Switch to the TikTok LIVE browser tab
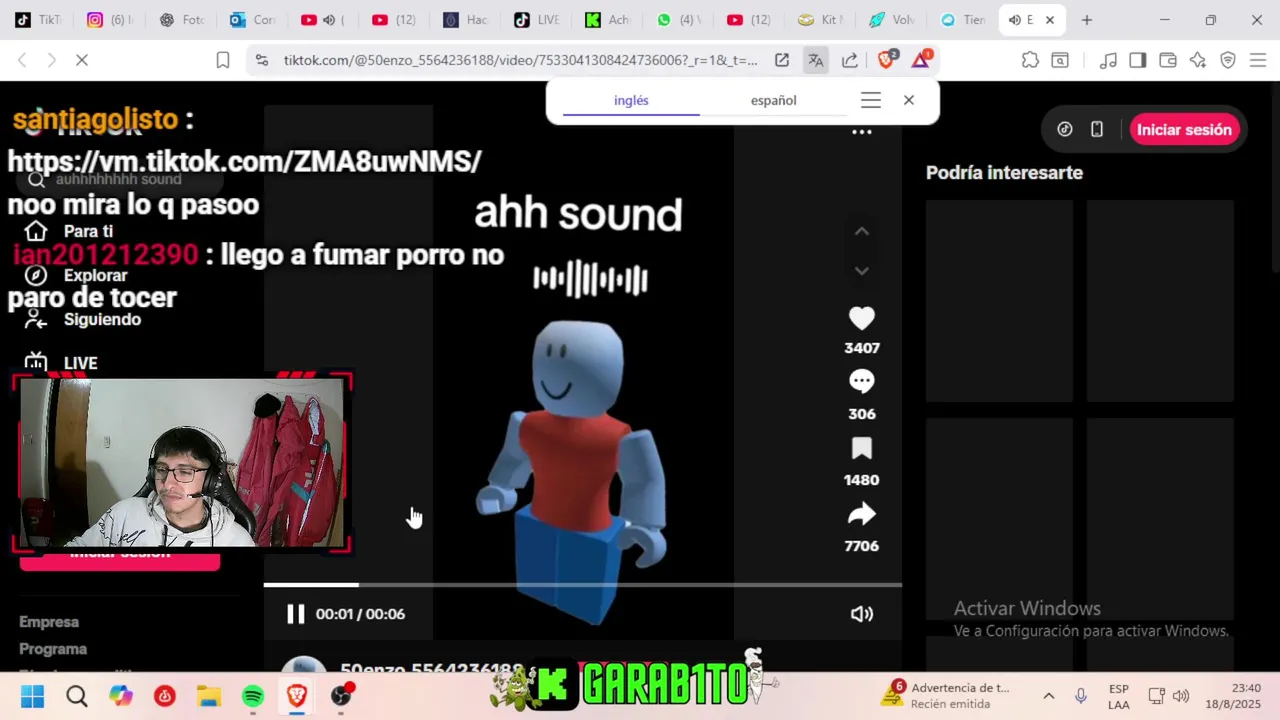 537,20
